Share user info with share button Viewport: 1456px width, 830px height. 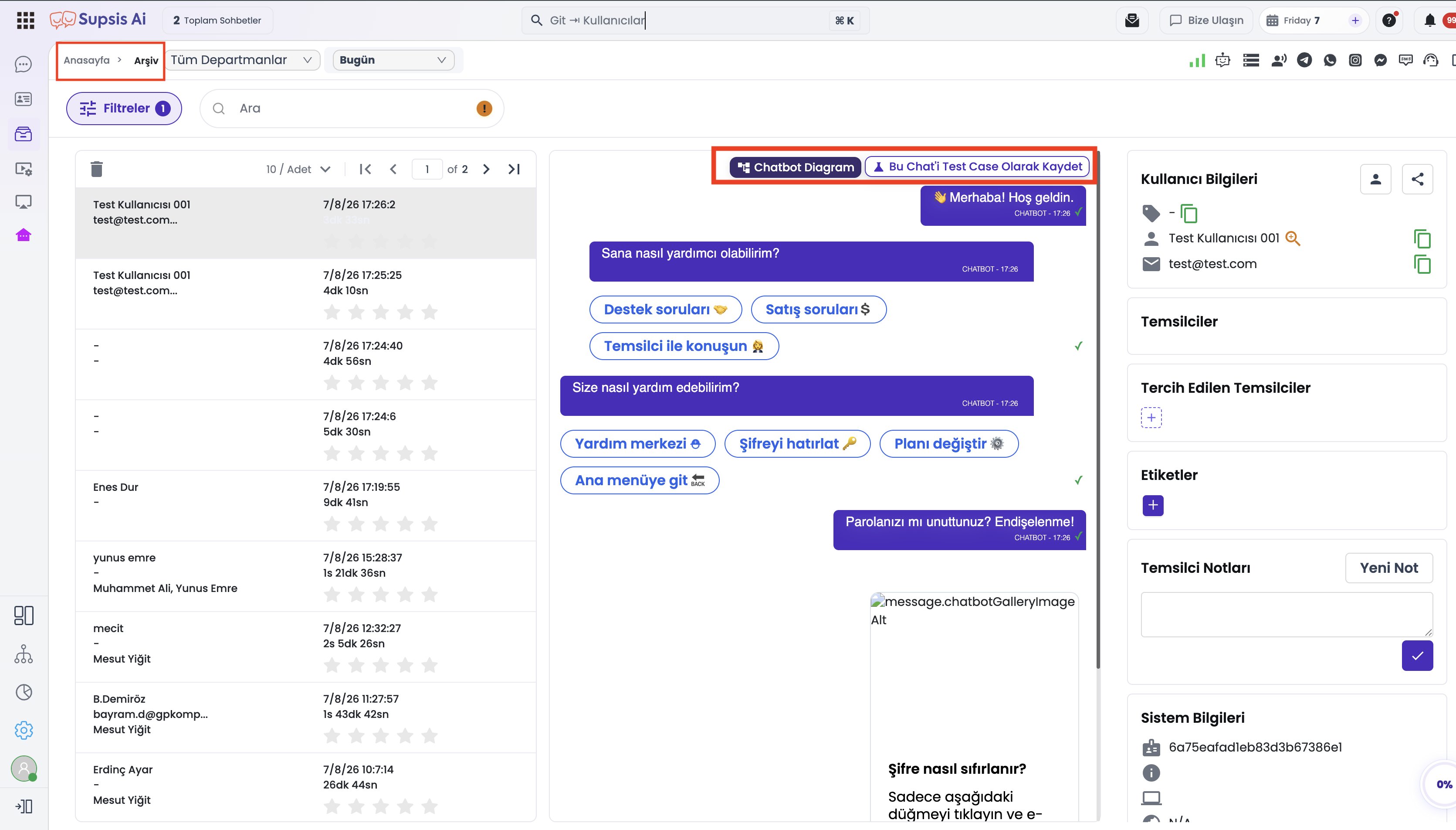coord(1417,179)
